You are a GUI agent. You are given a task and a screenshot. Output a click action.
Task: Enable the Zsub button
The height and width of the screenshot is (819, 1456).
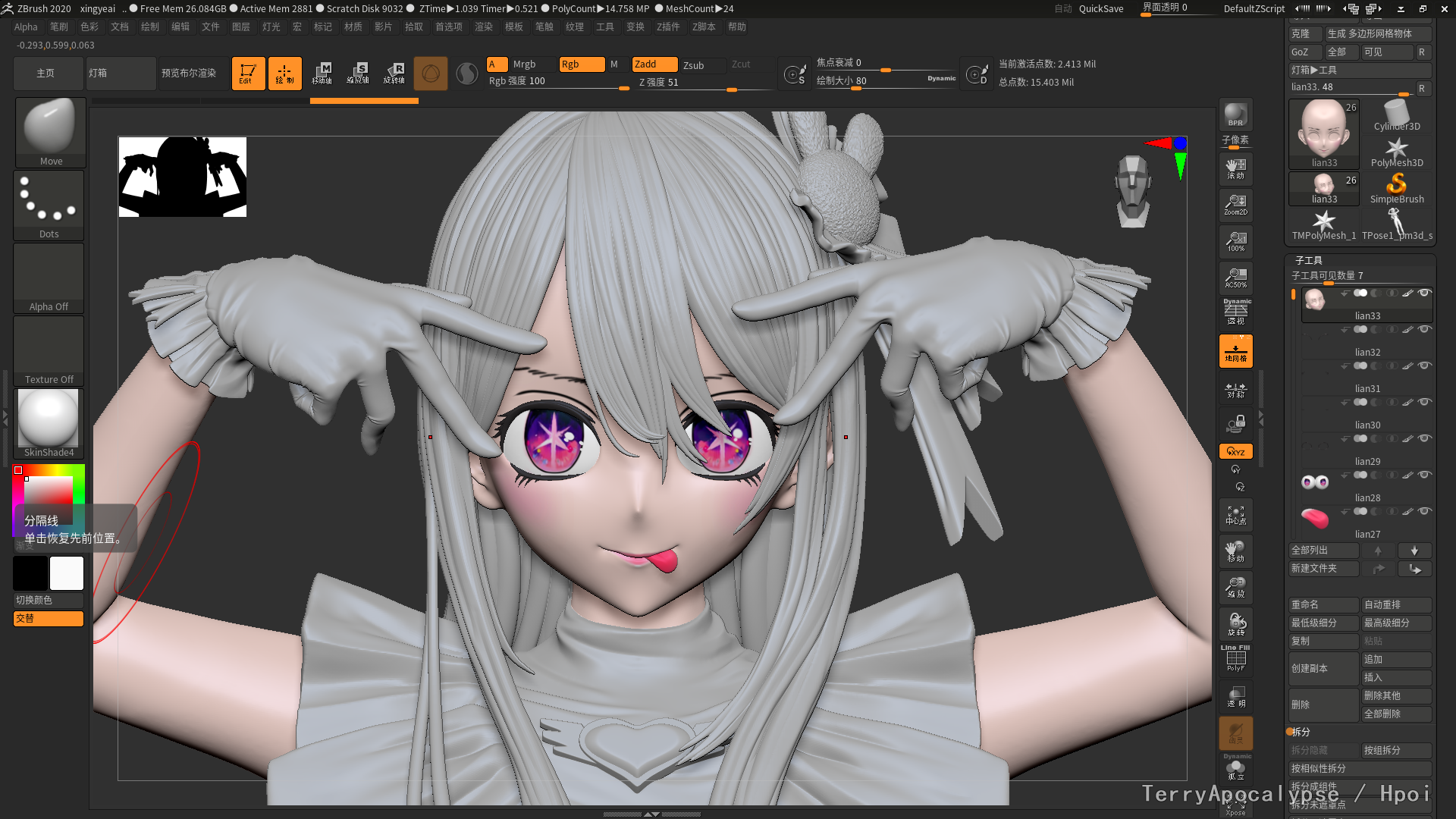click(x=702, y=65)
